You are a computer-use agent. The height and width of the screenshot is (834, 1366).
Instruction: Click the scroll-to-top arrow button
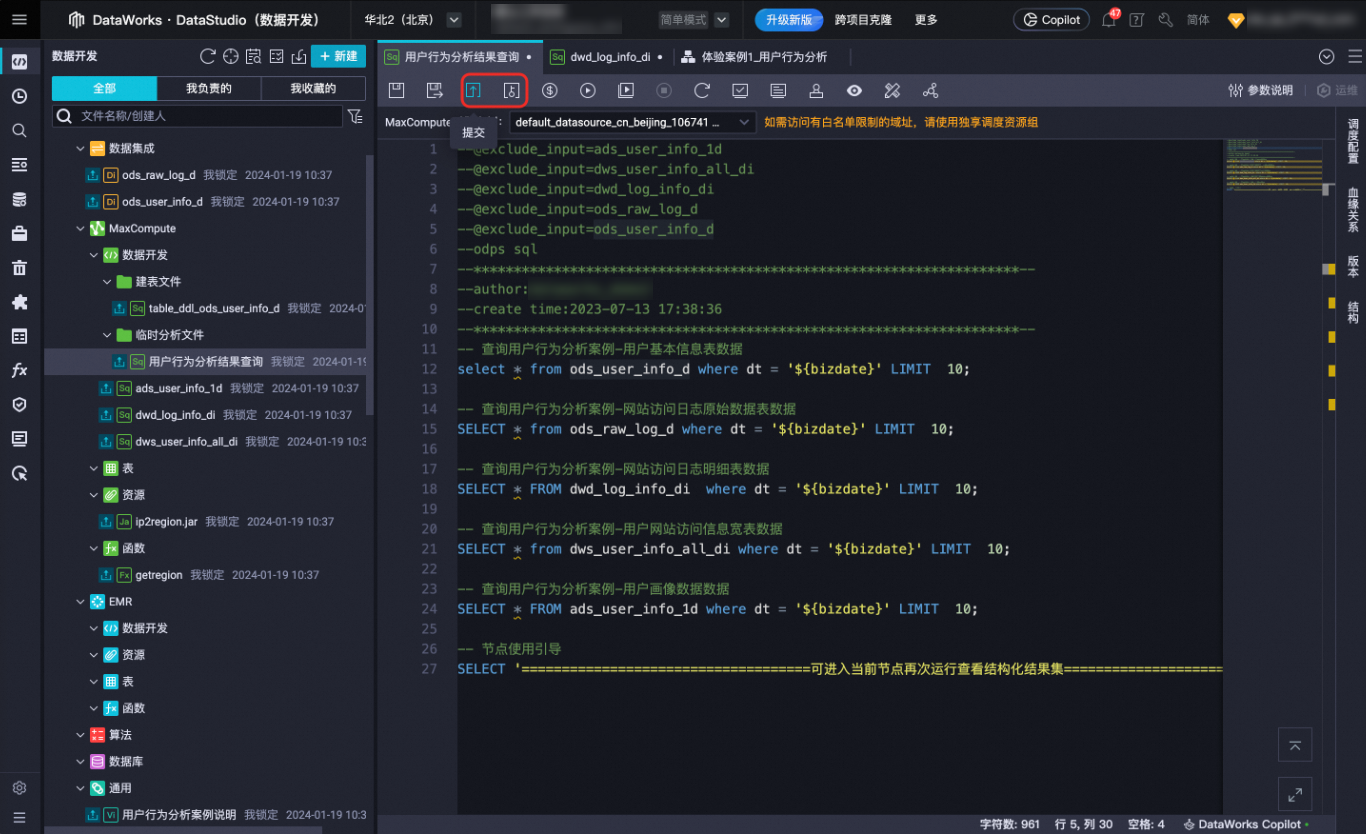click(x=1295, y=745)
